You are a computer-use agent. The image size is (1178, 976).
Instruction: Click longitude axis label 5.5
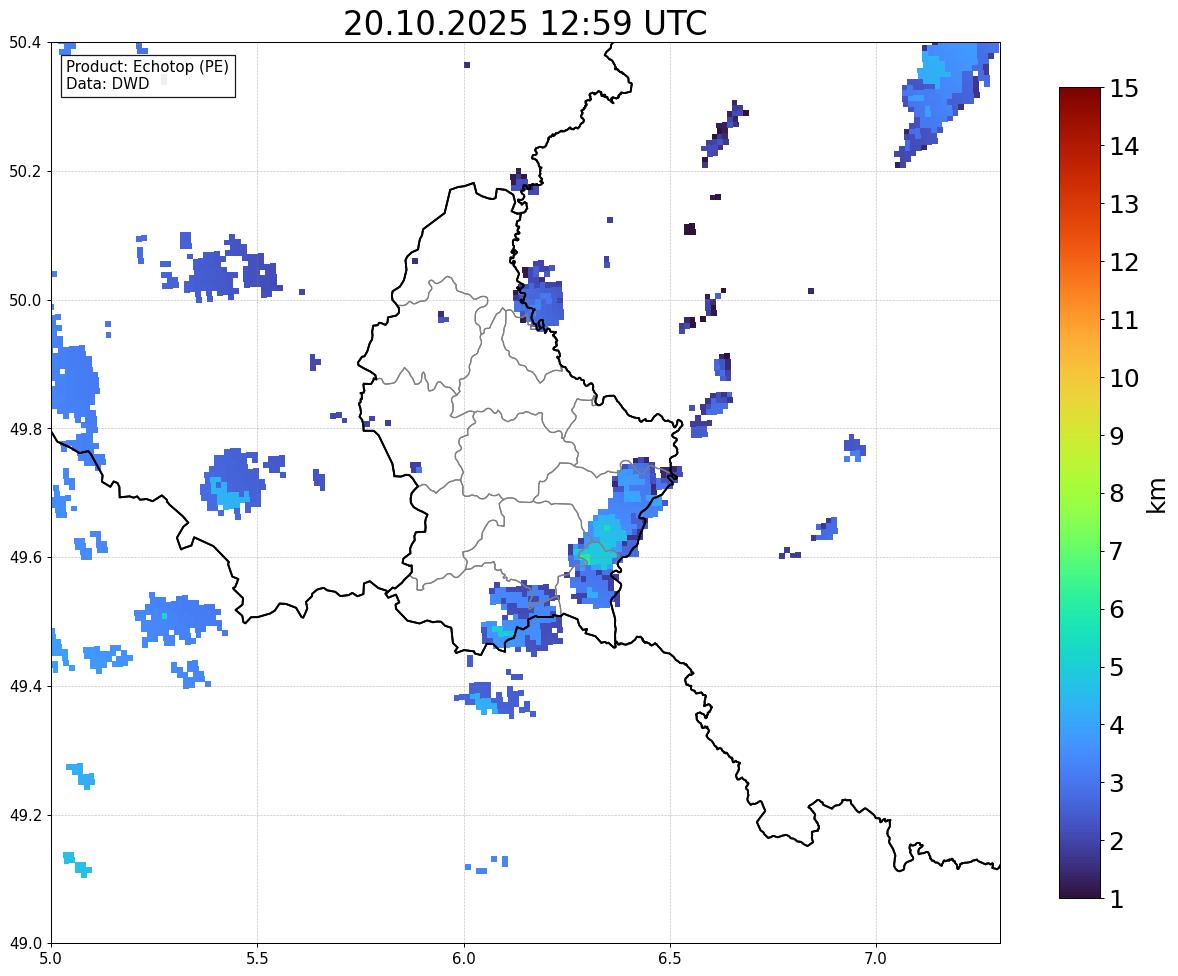tap(258, 959)
